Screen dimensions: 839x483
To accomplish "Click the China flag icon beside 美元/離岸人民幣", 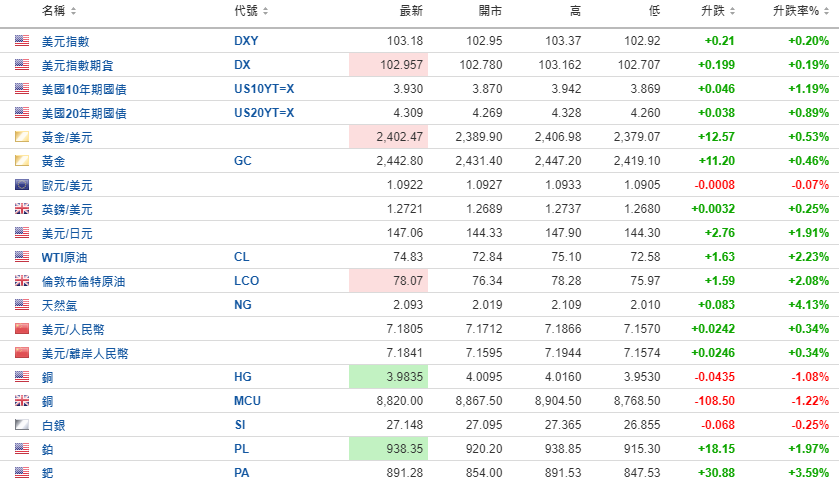I will pyautogui.click(x=22, y=353).
